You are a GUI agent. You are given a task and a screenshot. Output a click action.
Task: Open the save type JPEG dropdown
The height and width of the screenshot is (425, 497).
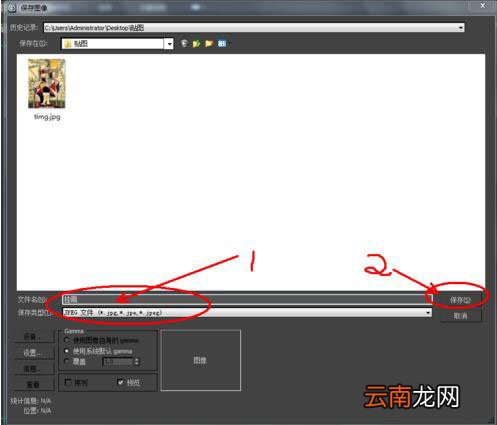(428, 312)
